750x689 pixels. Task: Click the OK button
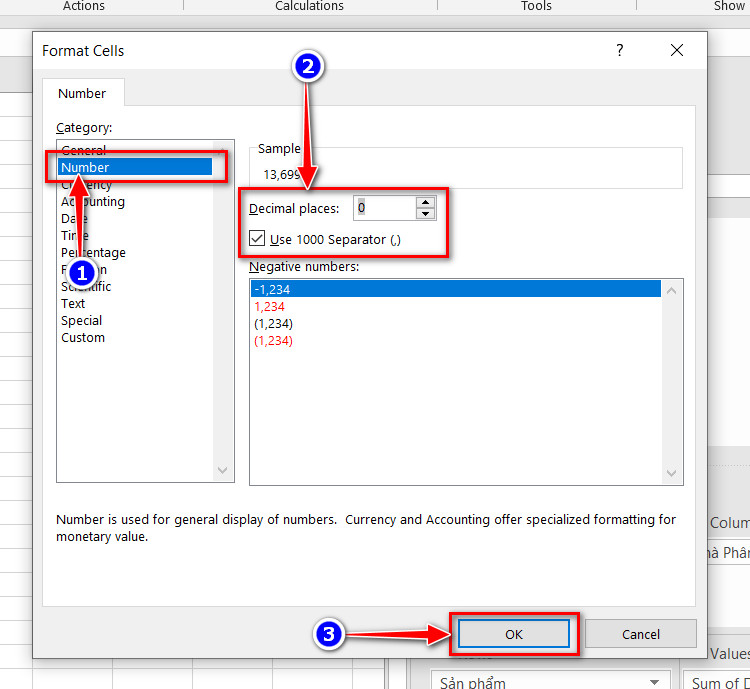[x=514, y=634]
